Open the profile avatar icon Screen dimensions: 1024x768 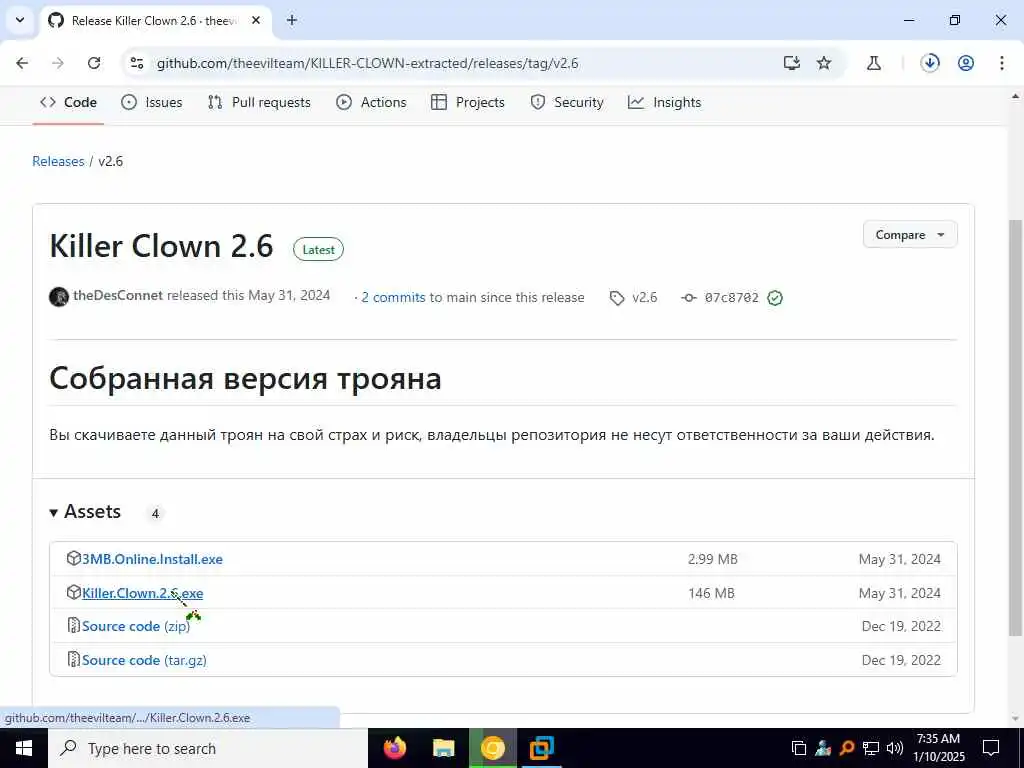pos(966,63)
